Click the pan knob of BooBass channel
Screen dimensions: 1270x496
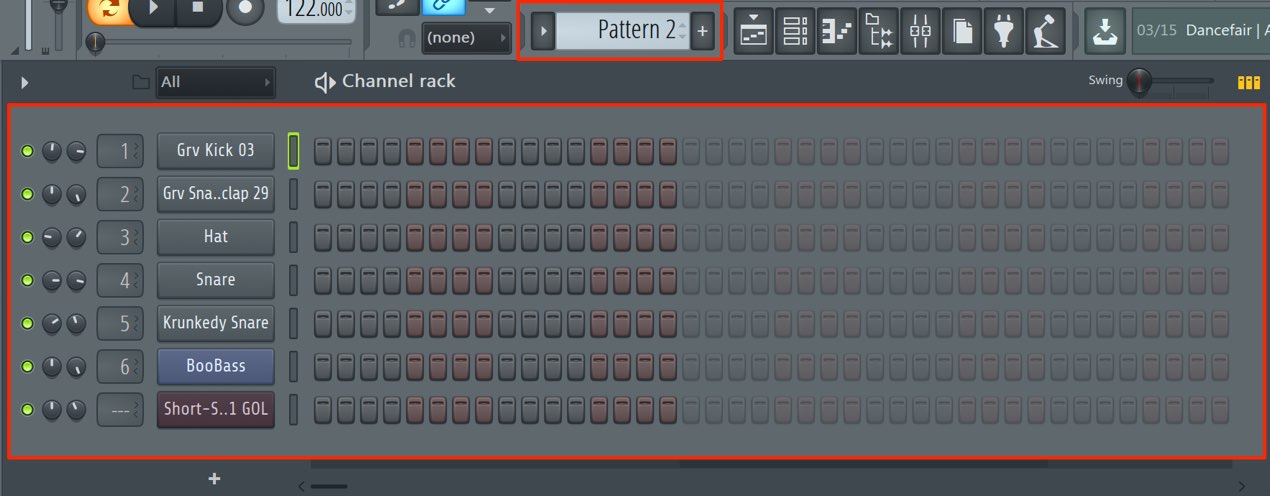point(53,366)
